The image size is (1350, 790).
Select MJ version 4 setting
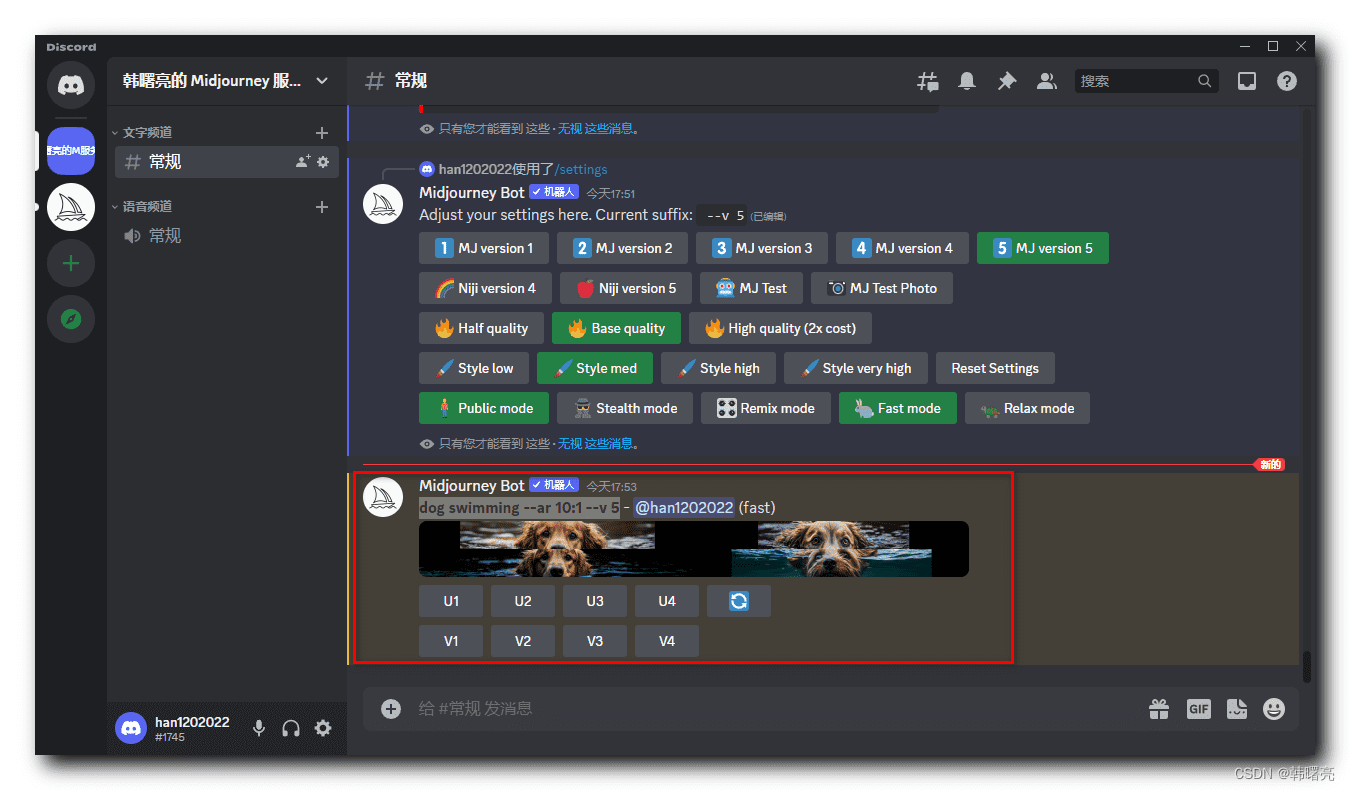pyautogui.click(x=903, y=248)
